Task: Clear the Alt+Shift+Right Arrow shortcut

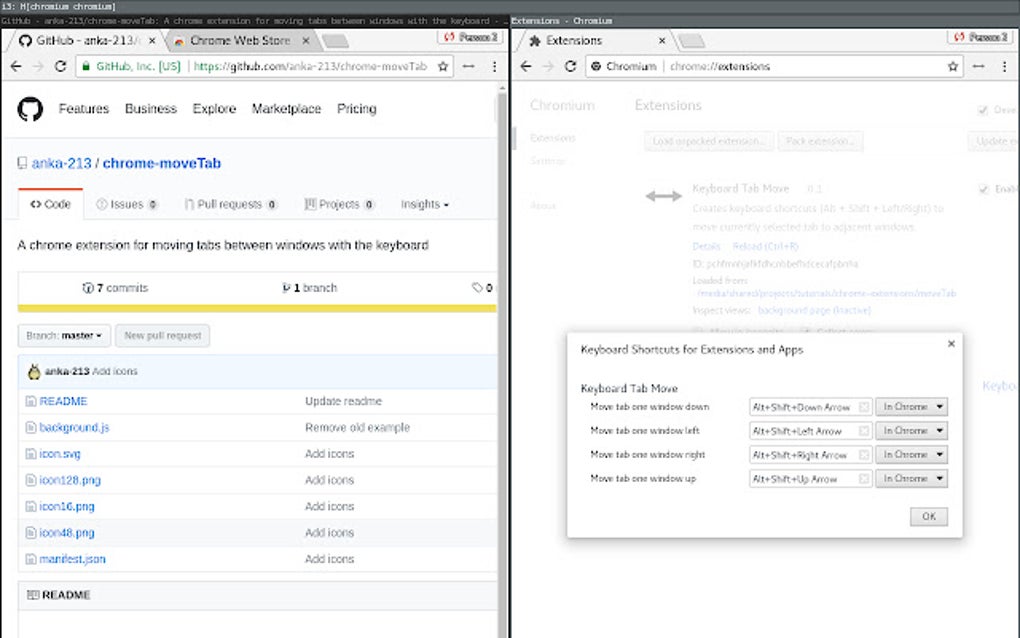Action: (864, 455)
